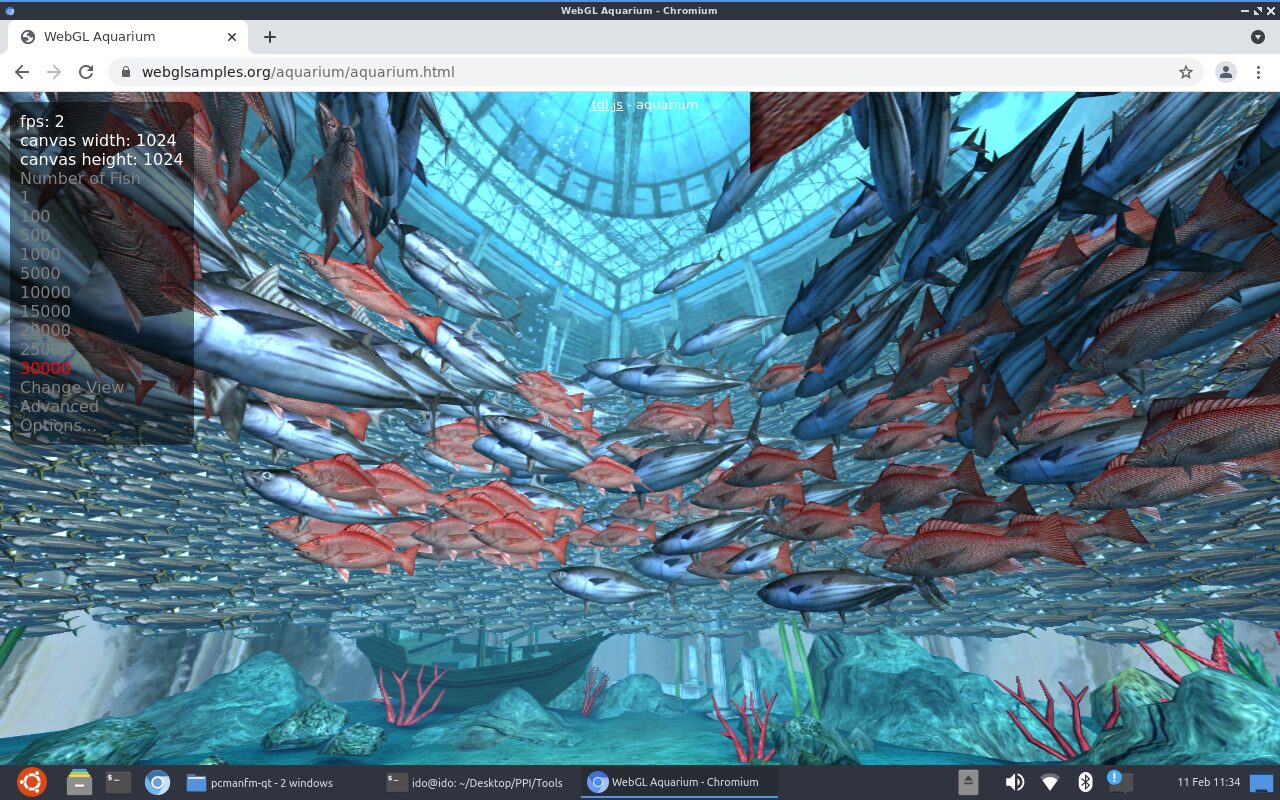
Task: Set number of fish to 25000
Action: (x=45, y=349)
